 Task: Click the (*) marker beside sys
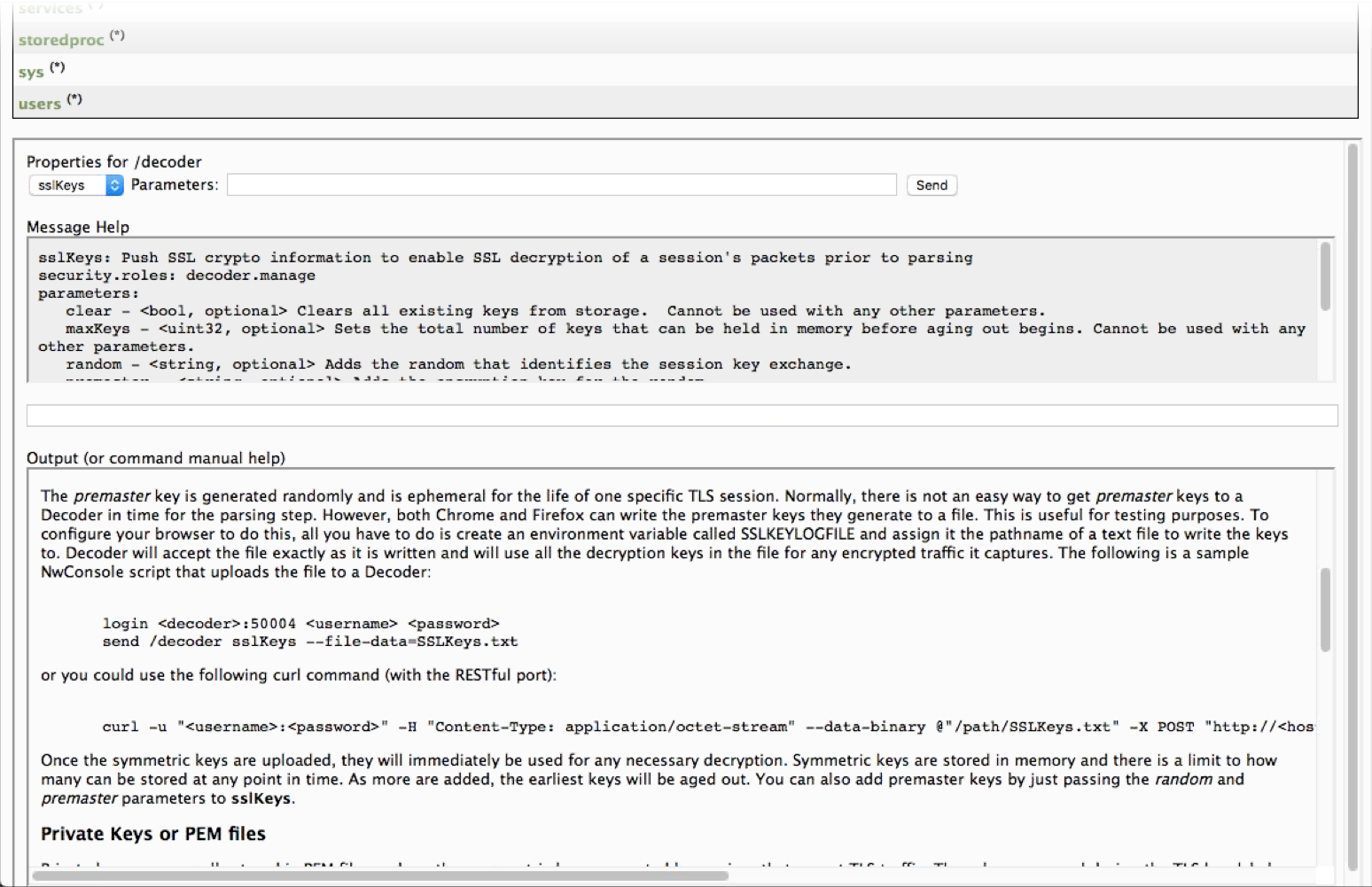click(x=58, y=67)
